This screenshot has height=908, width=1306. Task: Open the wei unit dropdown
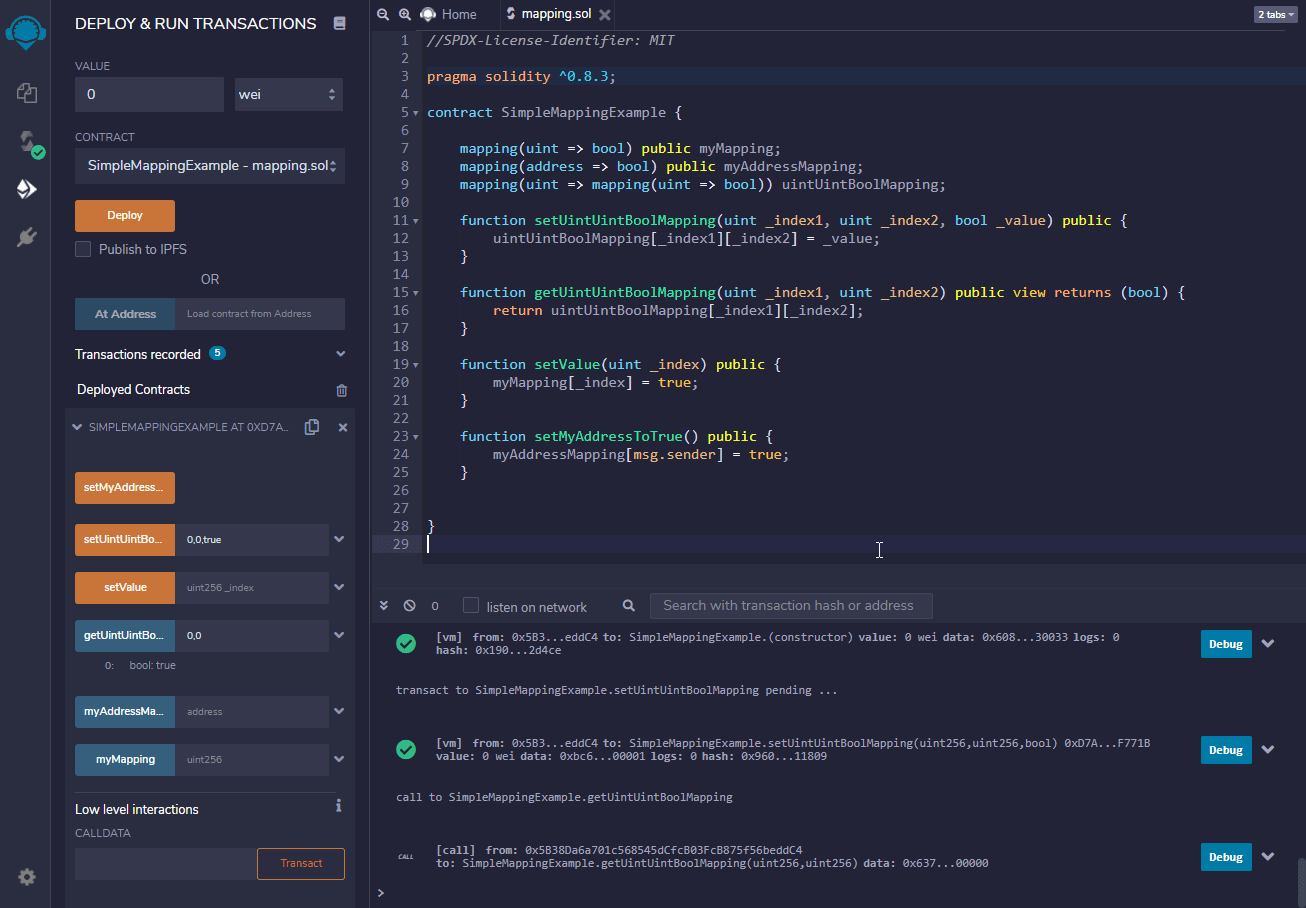(289, 94)
